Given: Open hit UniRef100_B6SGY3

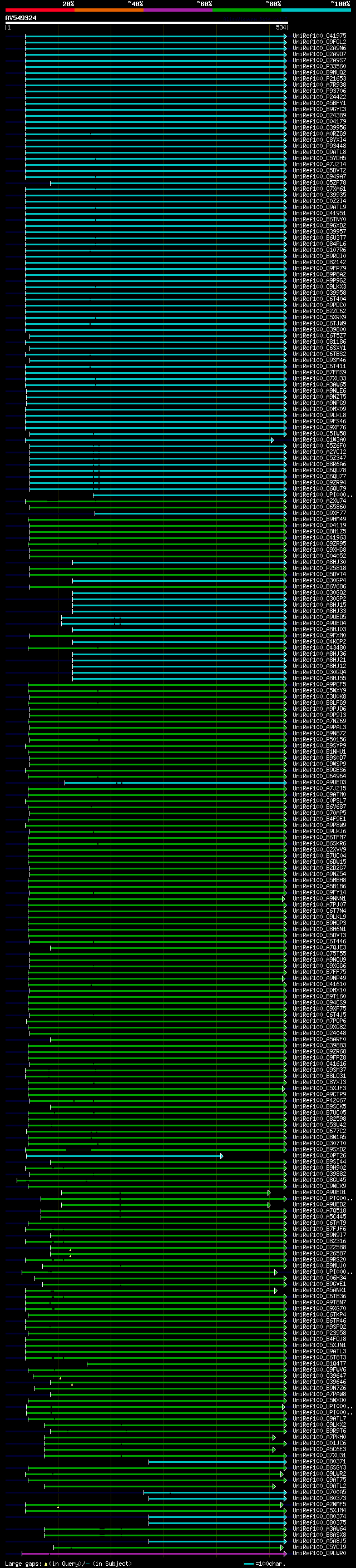Looking at the screenshot, I should click(x=319, y=1467).
